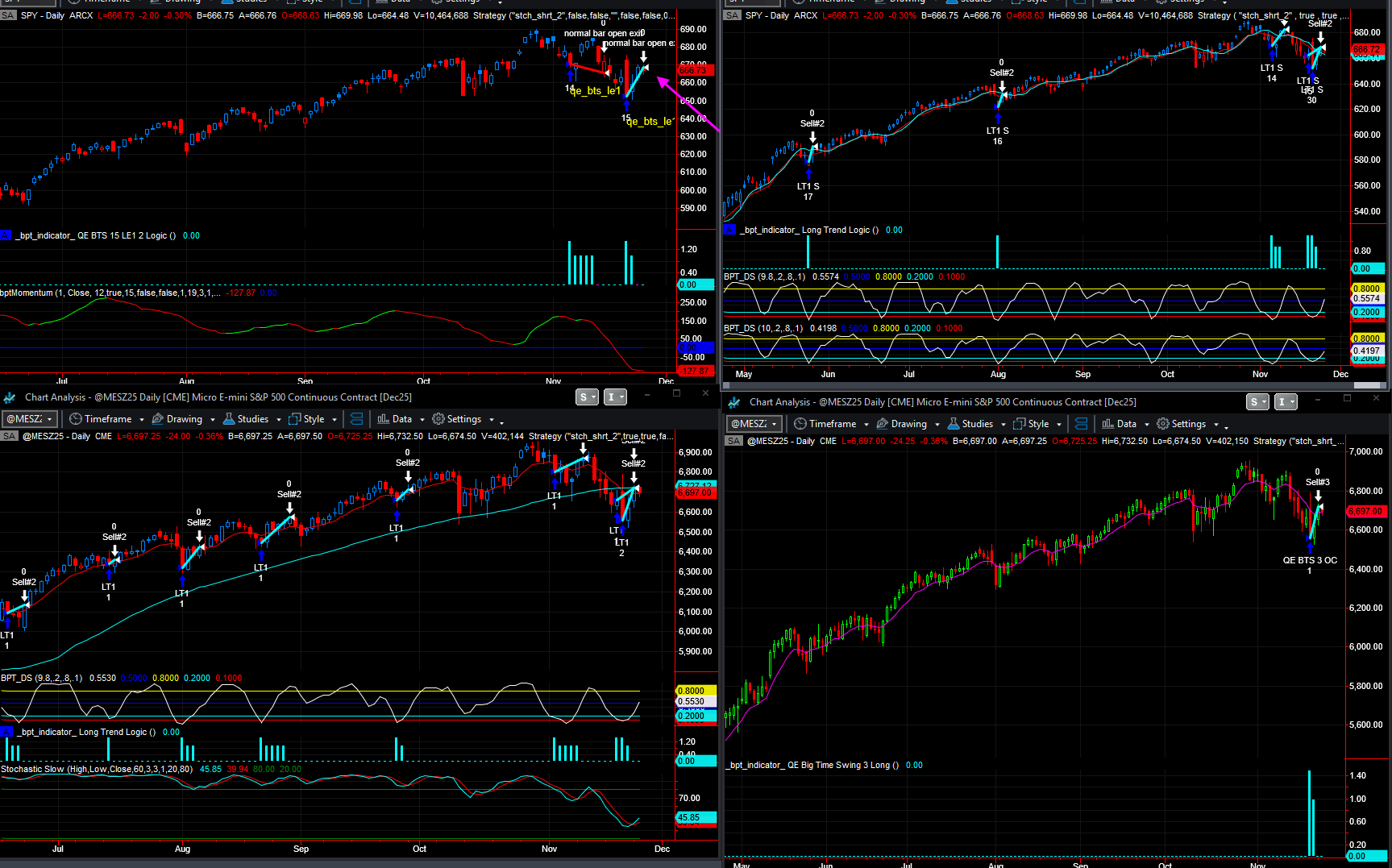
Task: Open the Data menu in bottom-left chart toolbar
Action: coord(401,419)
